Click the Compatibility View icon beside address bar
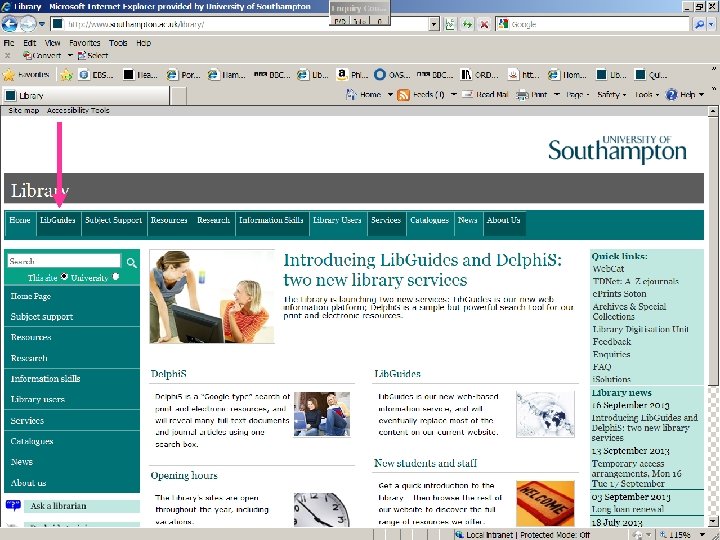Viewport: 720px width, 540px height. coord(450,24)
